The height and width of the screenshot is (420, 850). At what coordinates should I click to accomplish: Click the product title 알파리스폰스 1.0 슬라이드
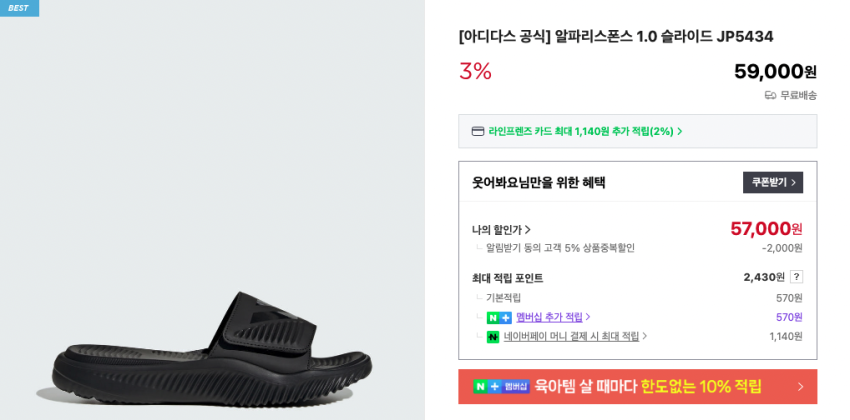click(615, 37)
